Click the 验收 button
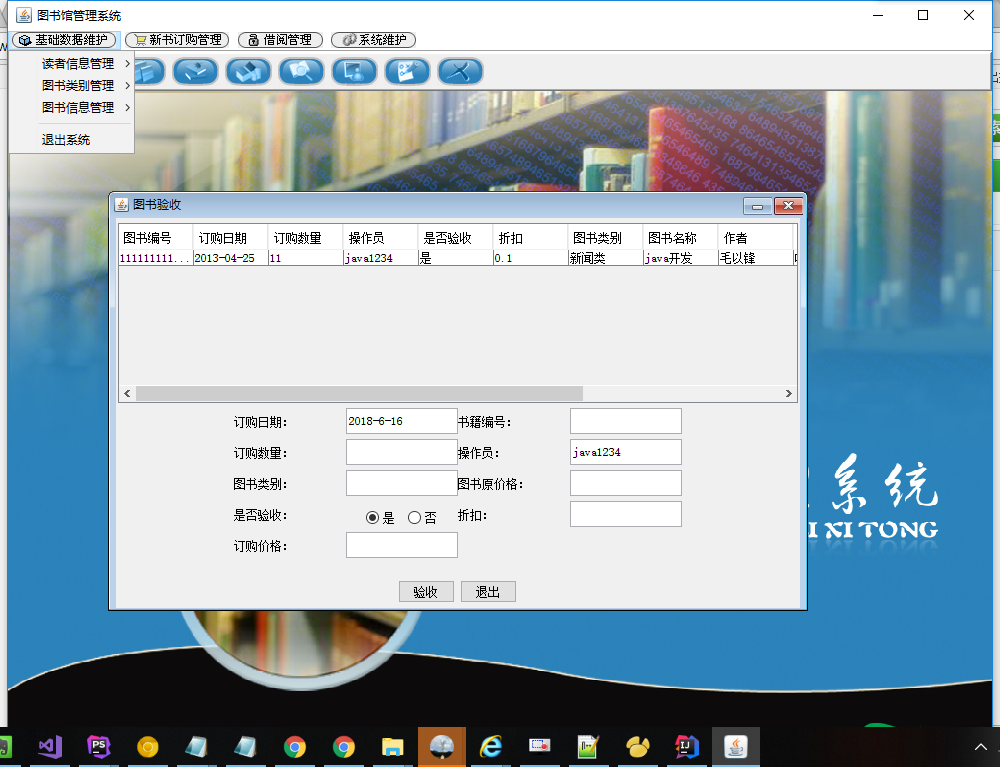Screen dimensions: 1000x767 coord(426,592)
